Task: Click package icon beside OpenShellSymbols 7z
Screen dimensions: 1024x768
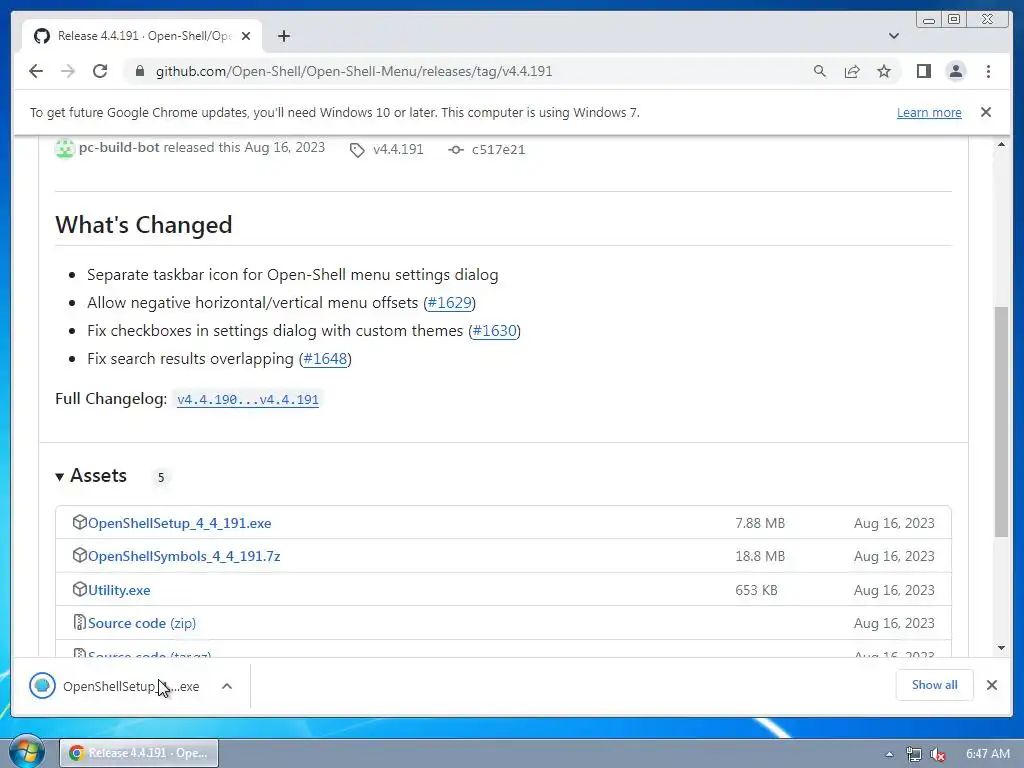Action: [x=80, y=556]
